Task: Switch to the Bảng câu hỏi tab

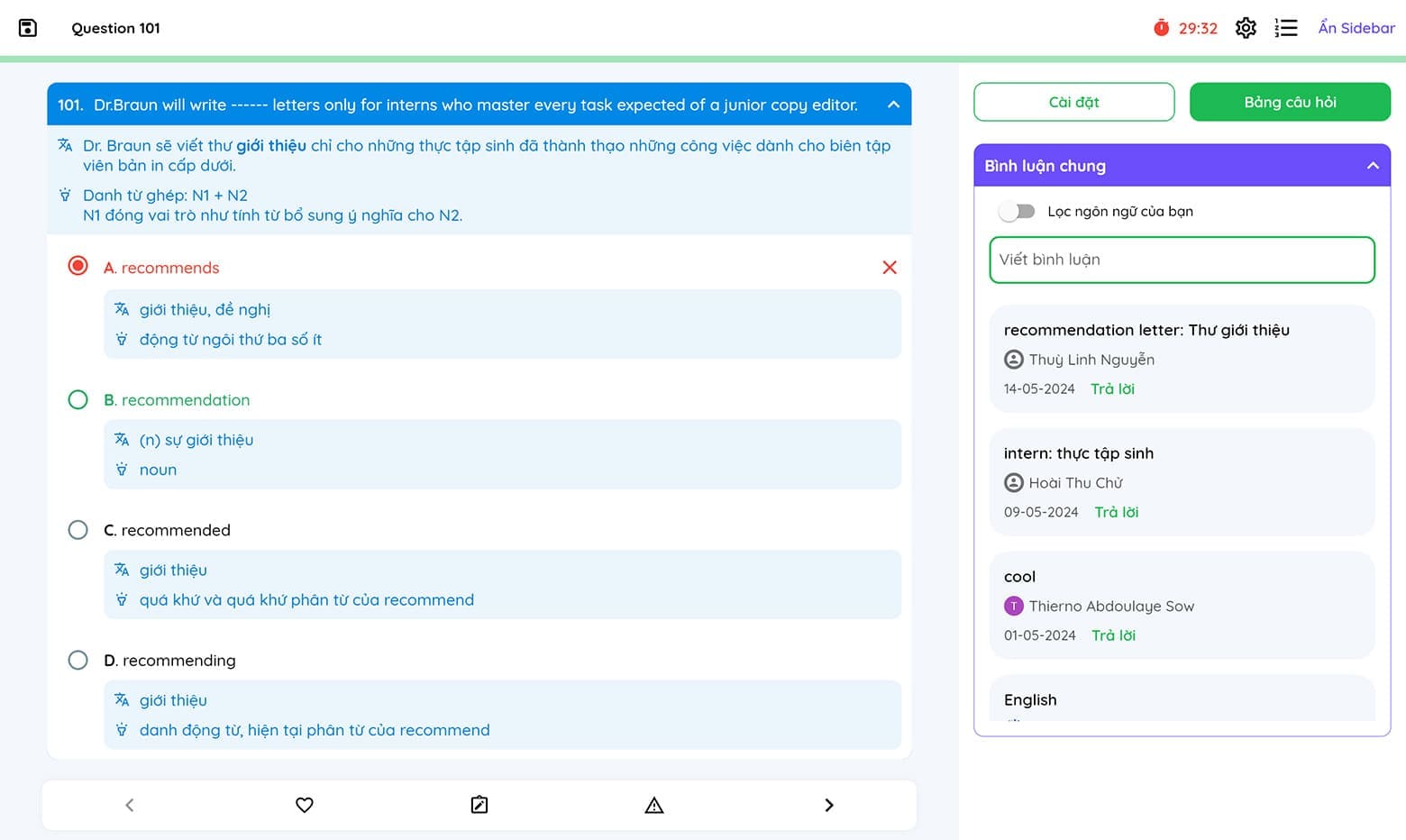Action: 1290,102
